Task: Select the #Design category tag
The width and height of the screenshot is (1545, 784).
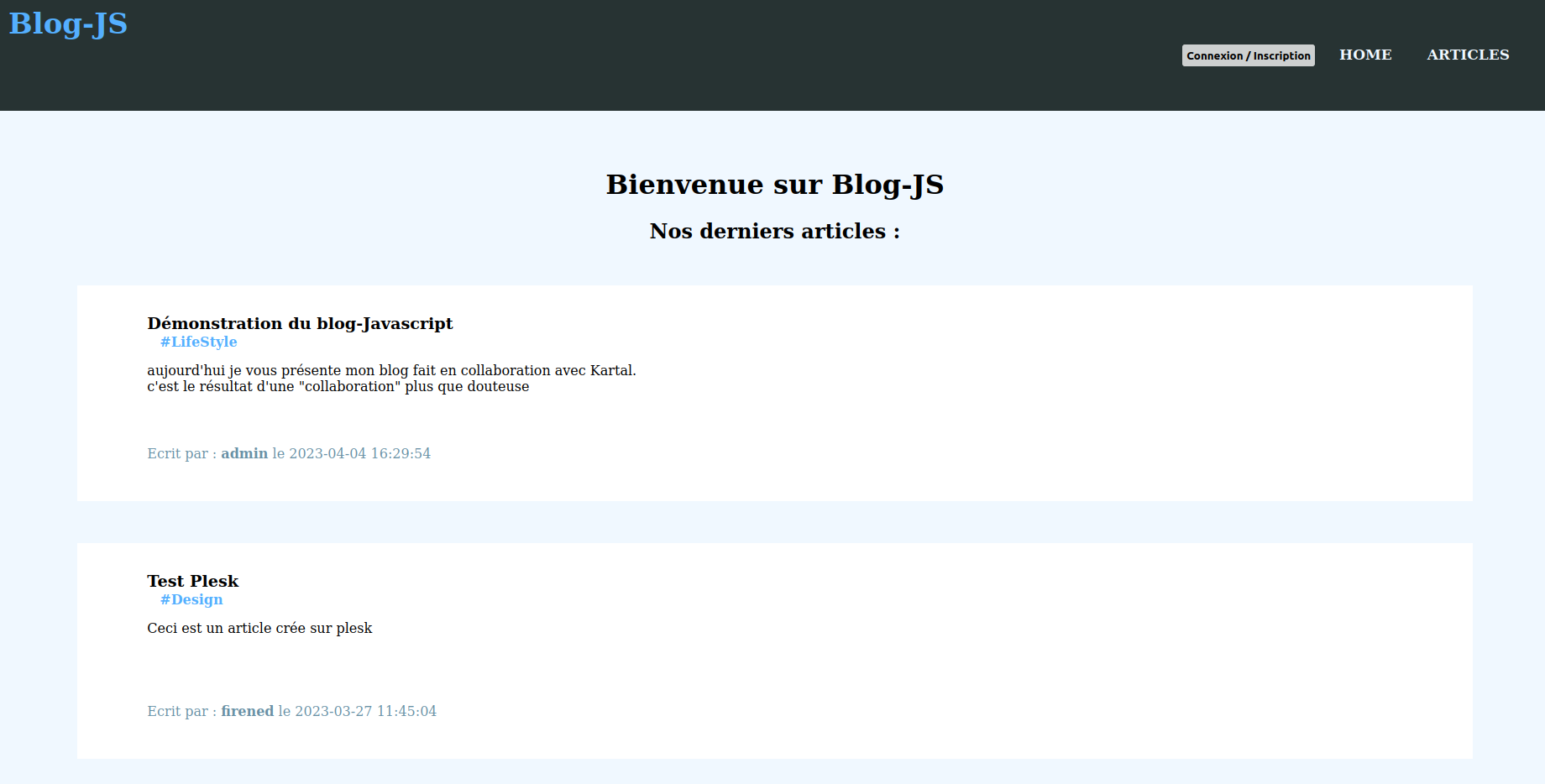Action: tap(191, 599)
